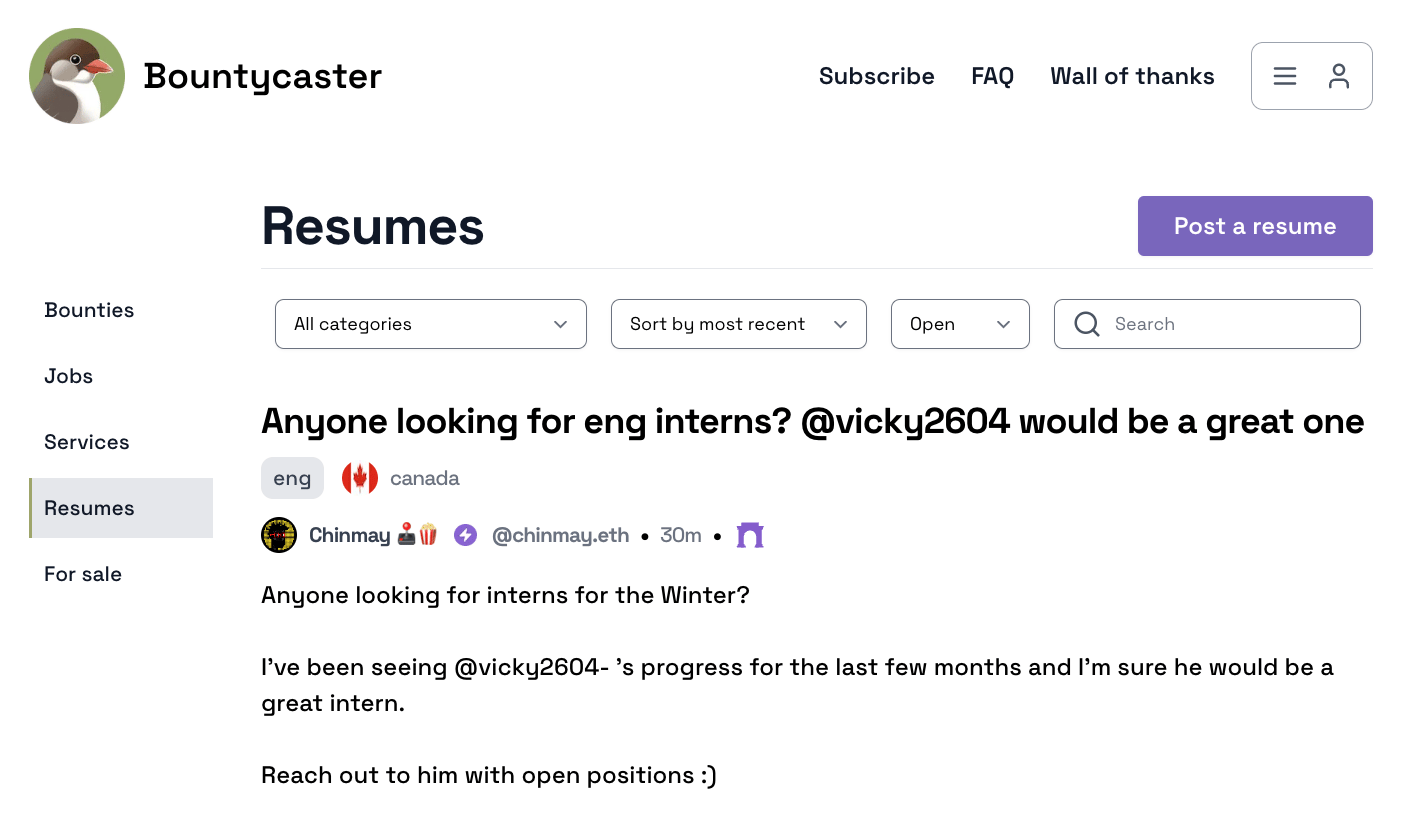The image size is (1422, 818).
Task: Go to Bounties in the sidebar
Action: [x=89, y=310]
